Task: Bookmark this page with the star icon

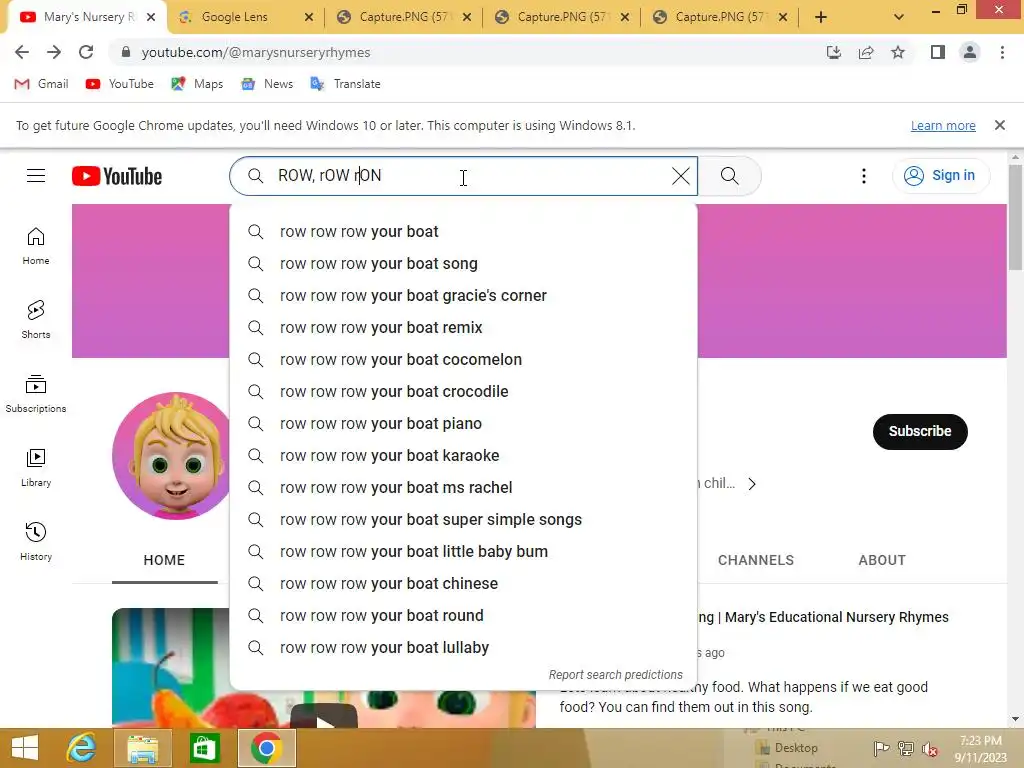Action: coord(898,52)
